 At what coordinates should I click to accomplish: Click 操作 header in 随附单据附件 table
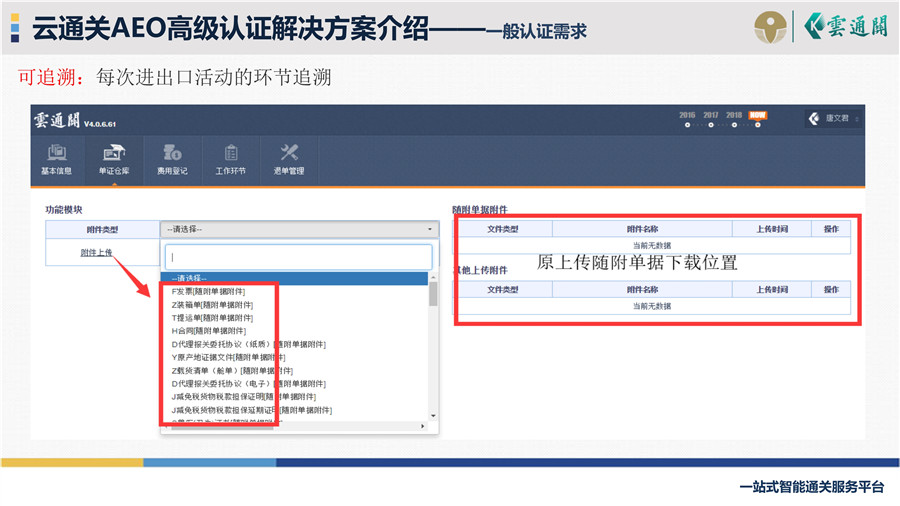pyautogui.click(x=831, y=229)
